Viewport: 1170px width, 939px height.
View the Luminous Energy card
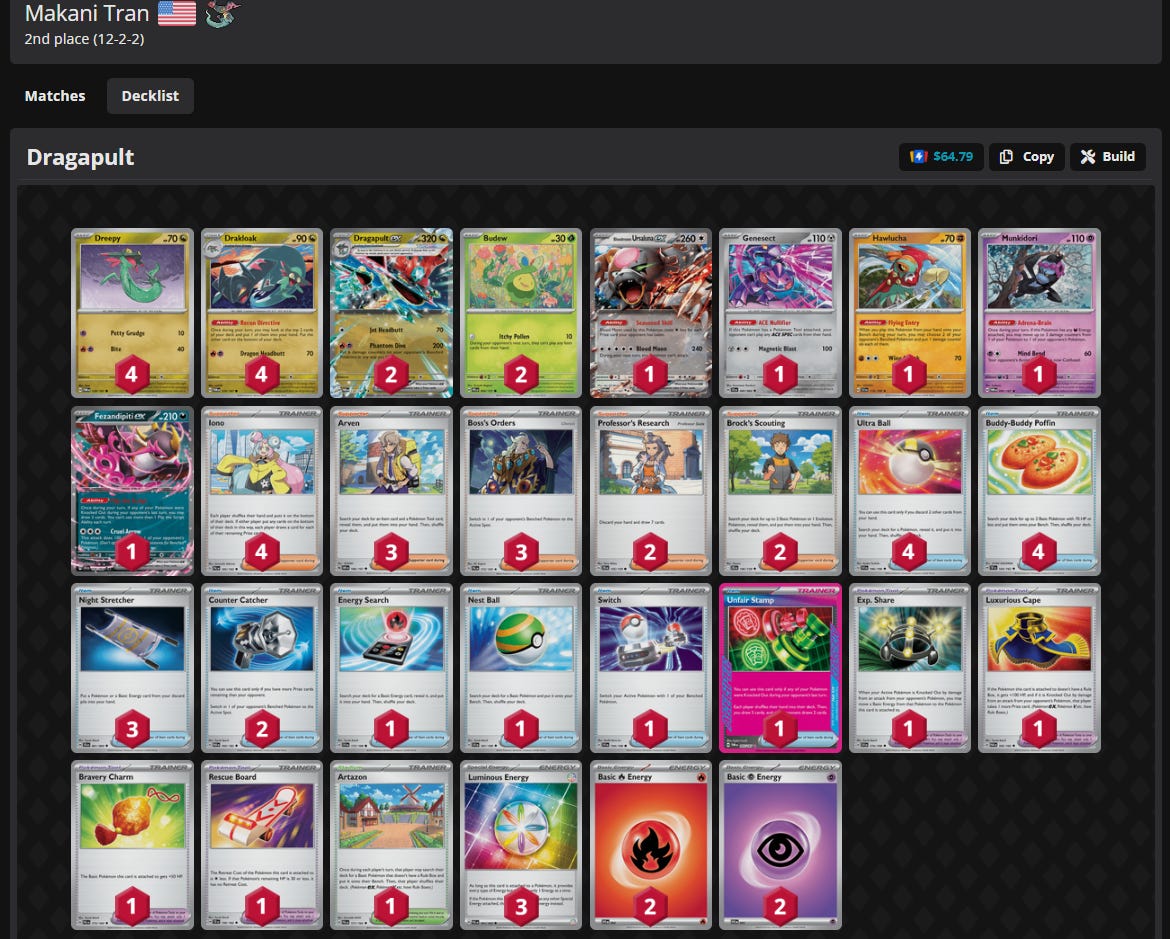point(521,845)
